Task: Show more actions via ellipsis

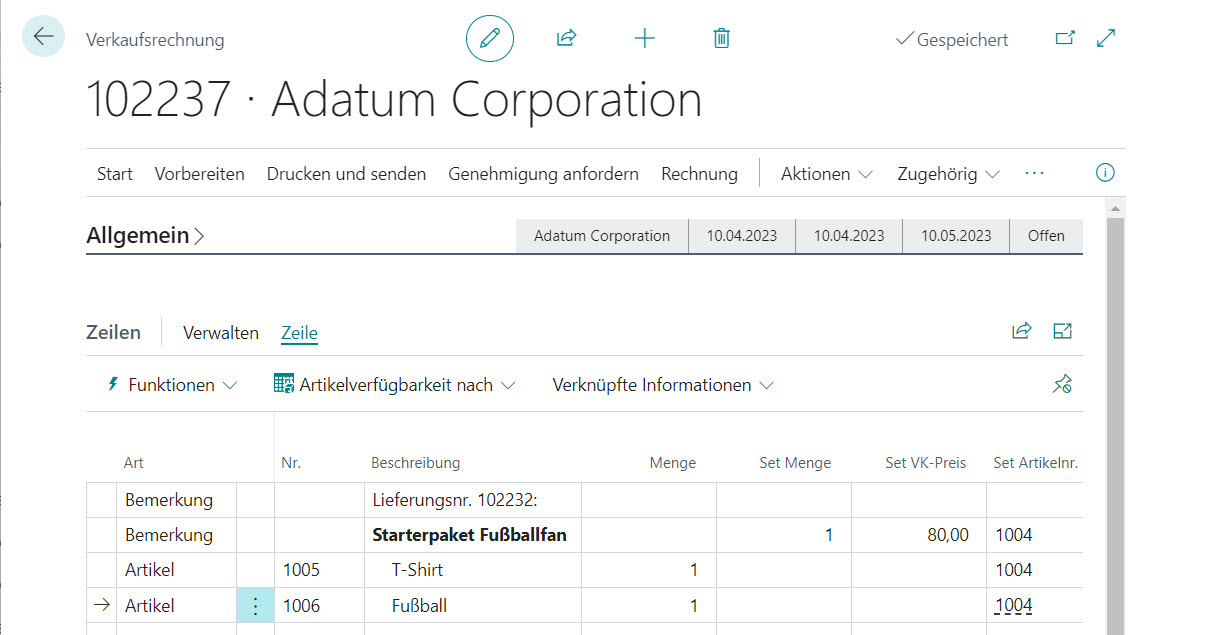Action: point(1034,174)
